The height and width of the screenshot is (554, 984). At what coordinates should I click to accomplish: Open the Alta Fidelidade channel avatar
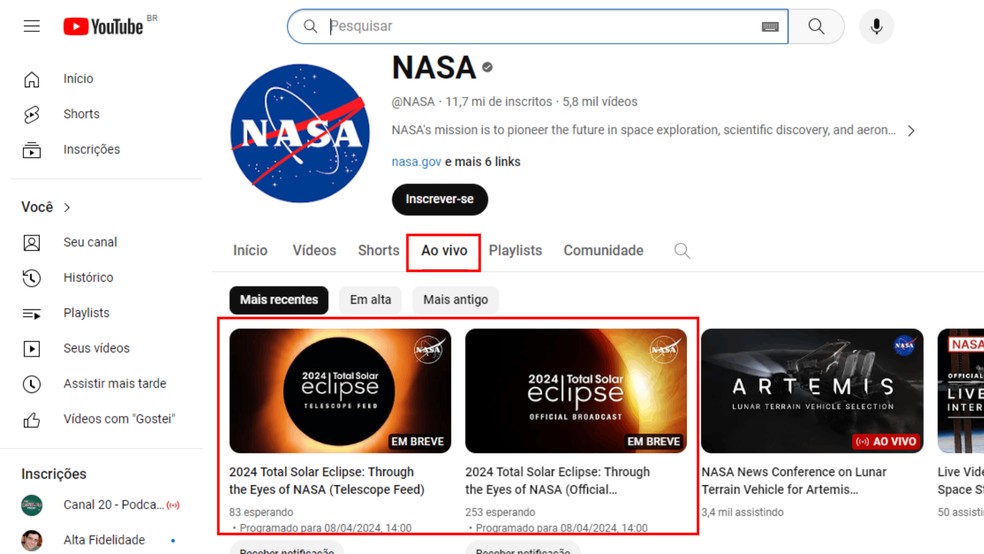[x=32, y=540]
